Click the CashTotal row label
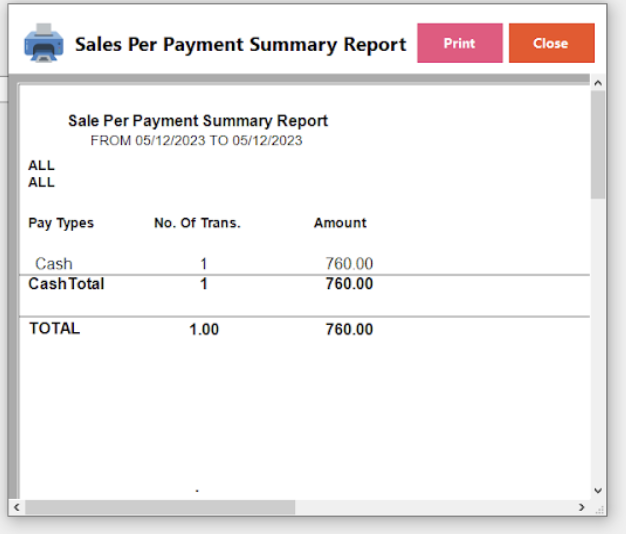The width and height of the screenshot is (626, 534). [66, 284]
